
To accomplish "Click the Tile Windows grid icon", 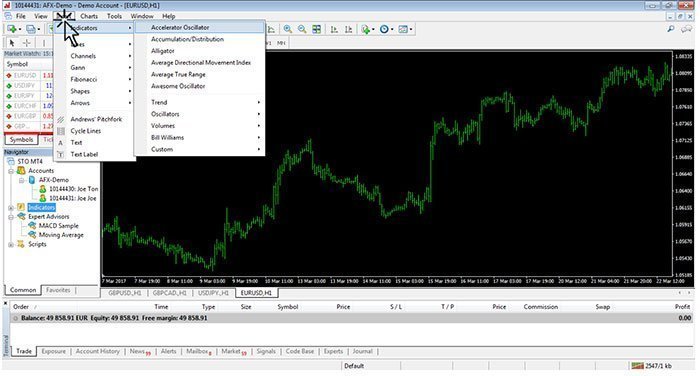I will tap(317, 29).
